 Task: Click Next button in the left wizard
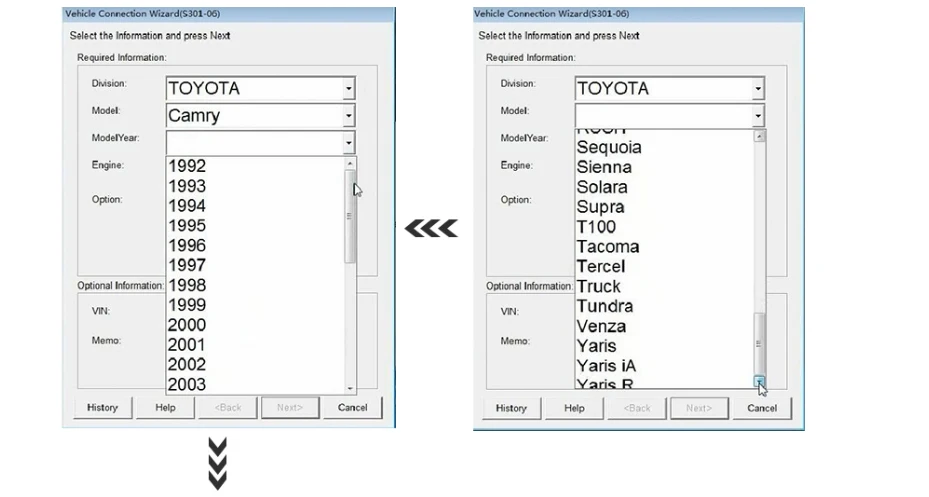(x=290, y=408)
